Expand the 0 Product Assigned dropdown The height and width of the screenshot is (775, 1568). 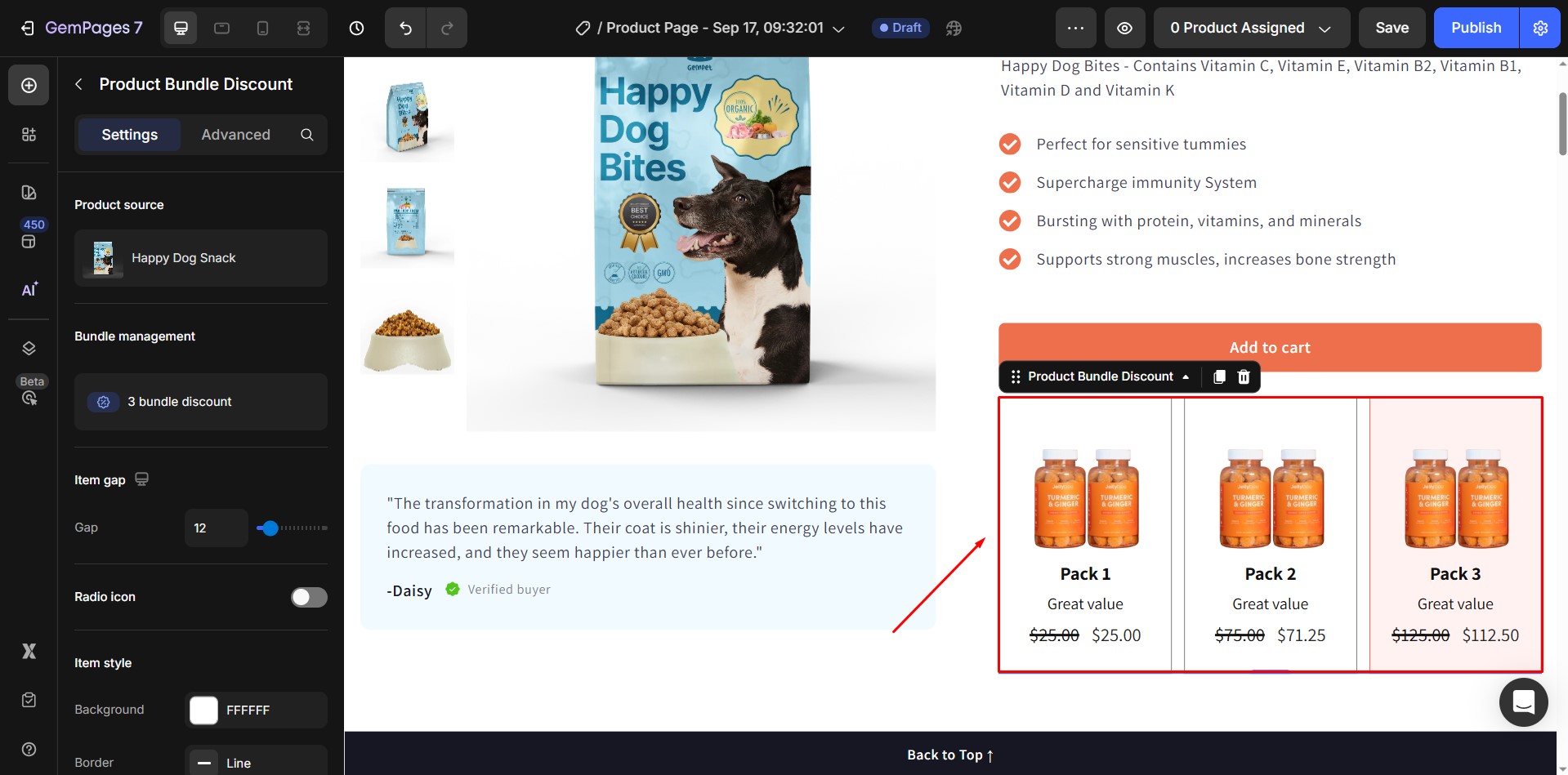coord(1250,29)
